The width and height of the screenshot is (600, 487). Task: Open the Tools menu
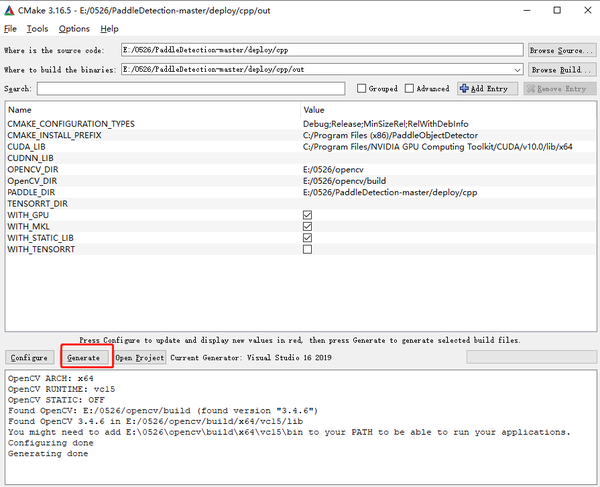[37, 29]
